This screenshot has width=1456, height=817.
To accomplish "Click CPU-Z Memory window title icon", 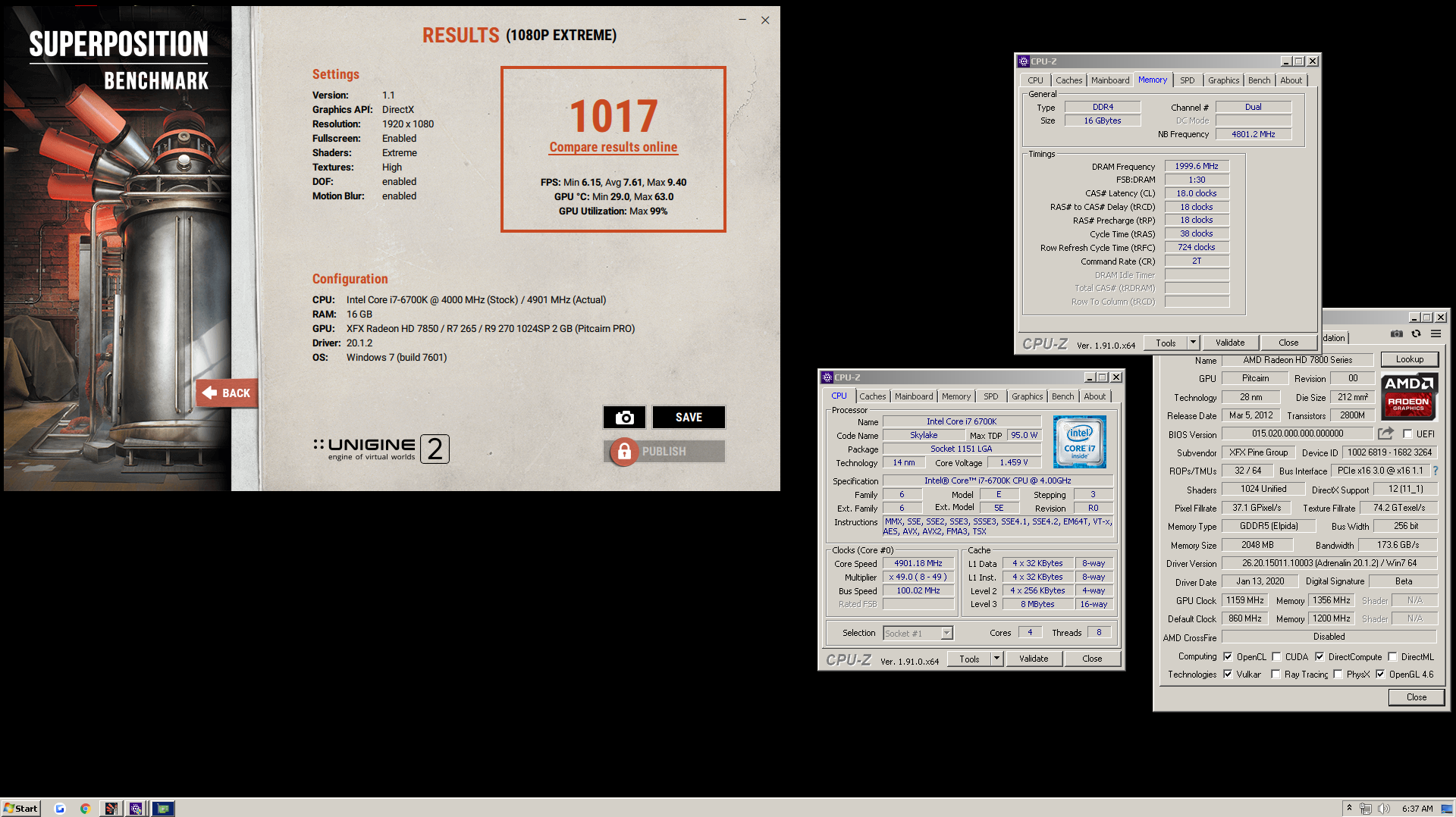I will coord(1024,61).
